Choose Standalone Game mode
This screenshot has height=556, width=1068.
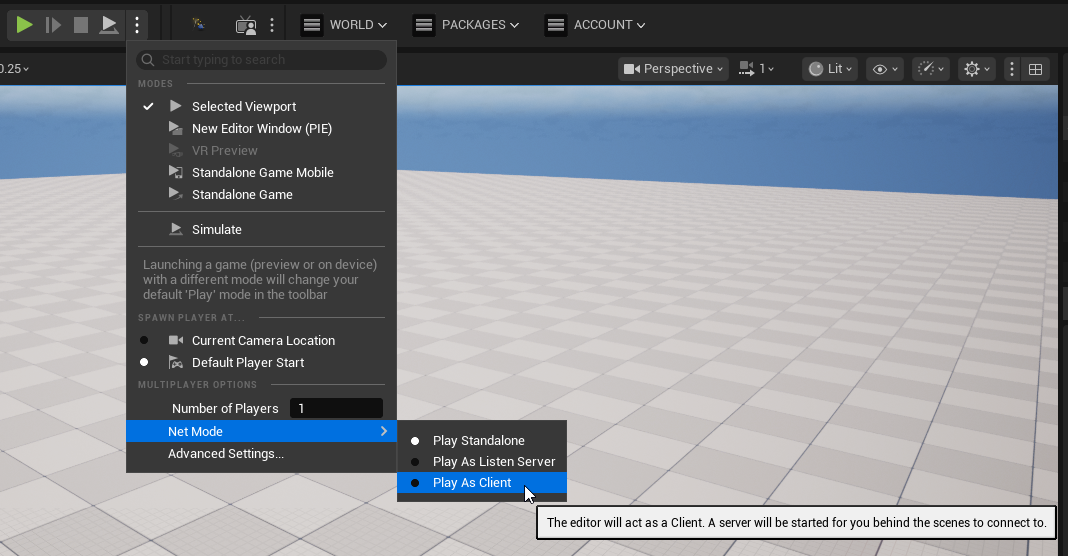tap(262, 194)
